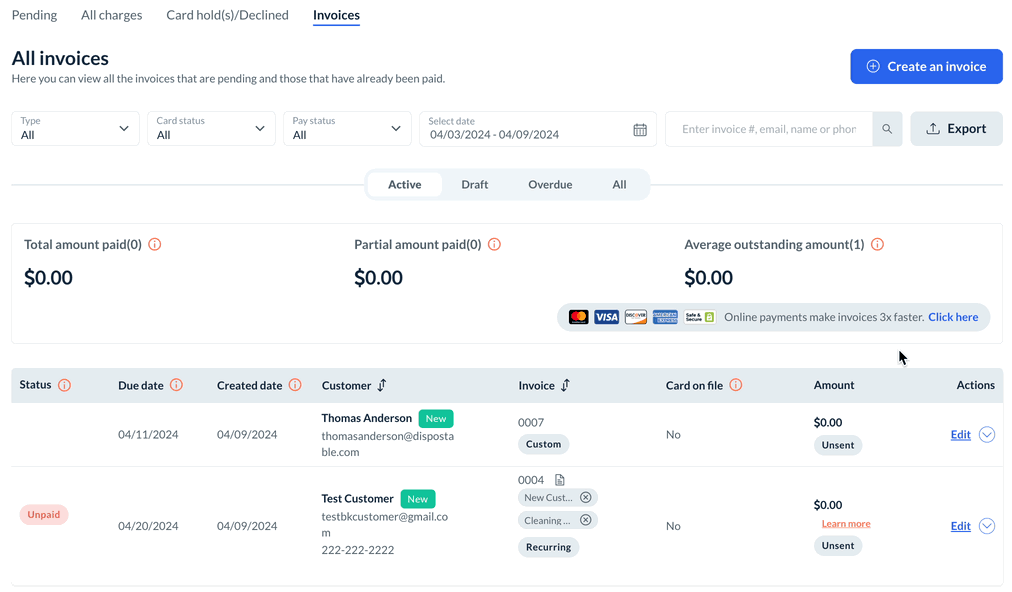Open the Card hold(s)/Declined tab

click(227, 15)
